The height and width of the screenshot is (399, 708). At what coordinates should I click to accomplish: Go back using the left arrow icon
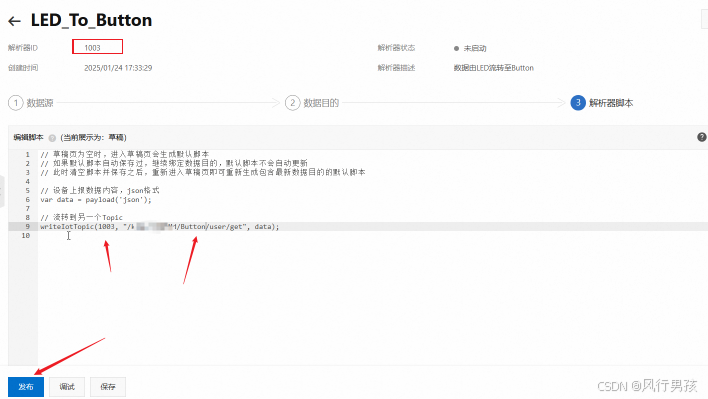point(14,21)
